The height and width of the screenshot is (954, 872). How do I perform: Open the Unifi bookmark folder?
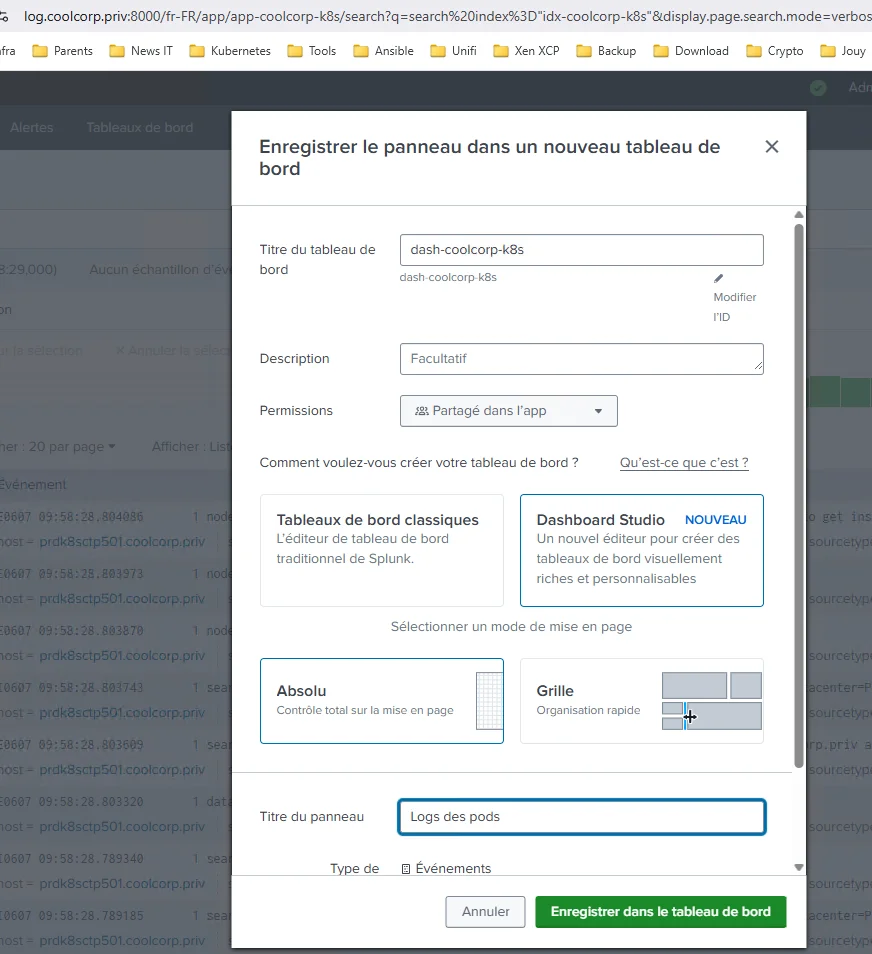coord(453,51)
